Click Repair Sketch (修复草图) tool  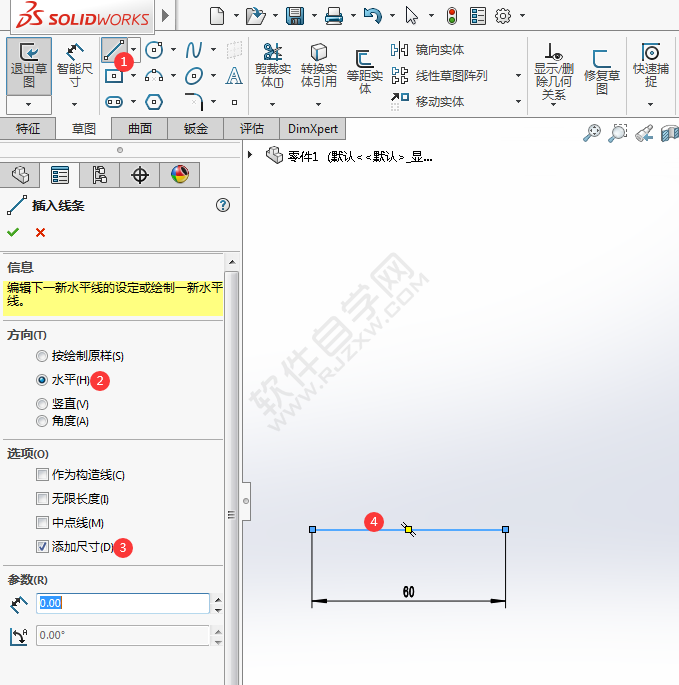click(602, 72)
